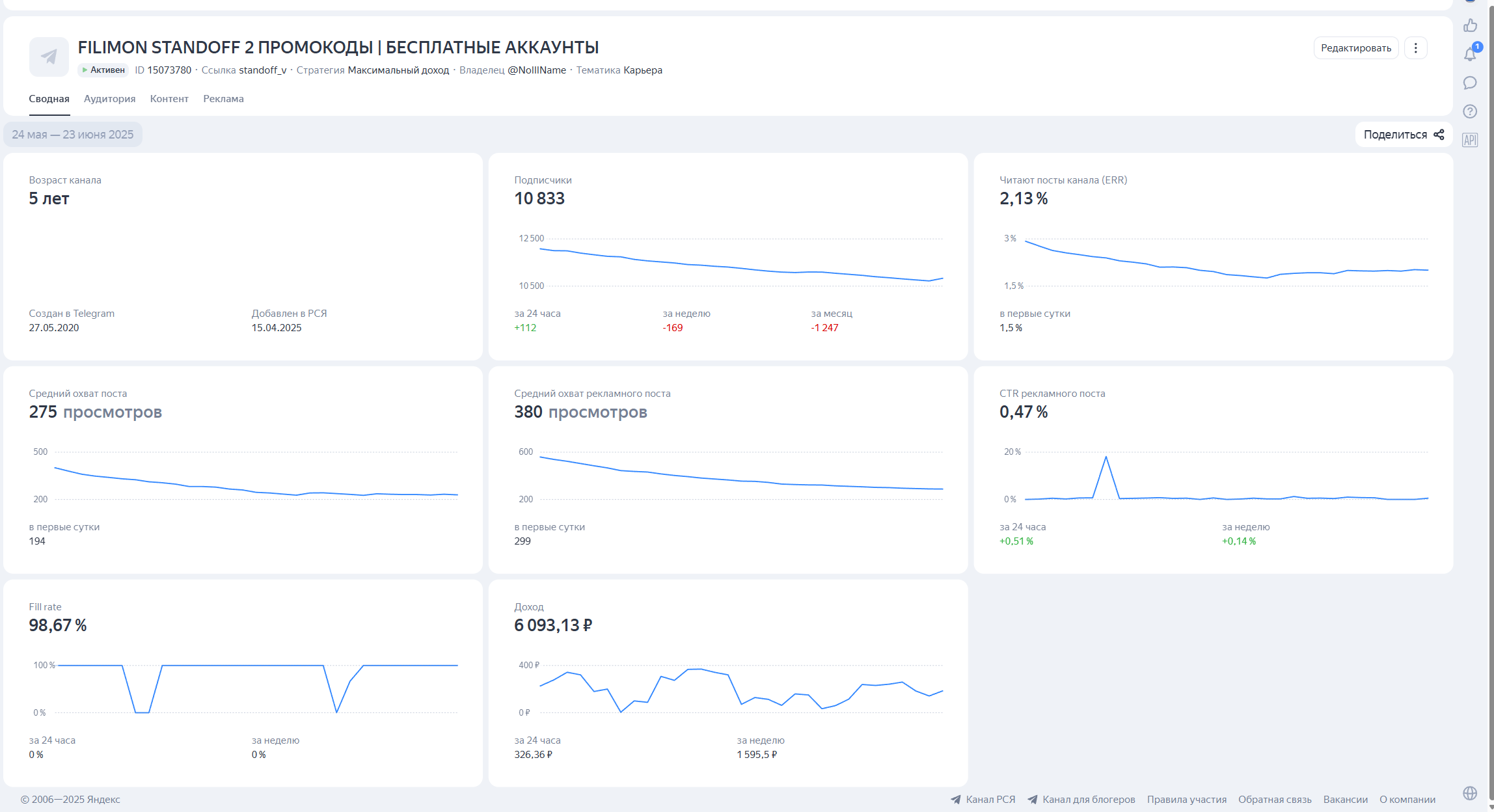The width and height of the screenshot is (1494, 812).
Task: Click the Средний охват поста line chart
Action: (256, 476)
